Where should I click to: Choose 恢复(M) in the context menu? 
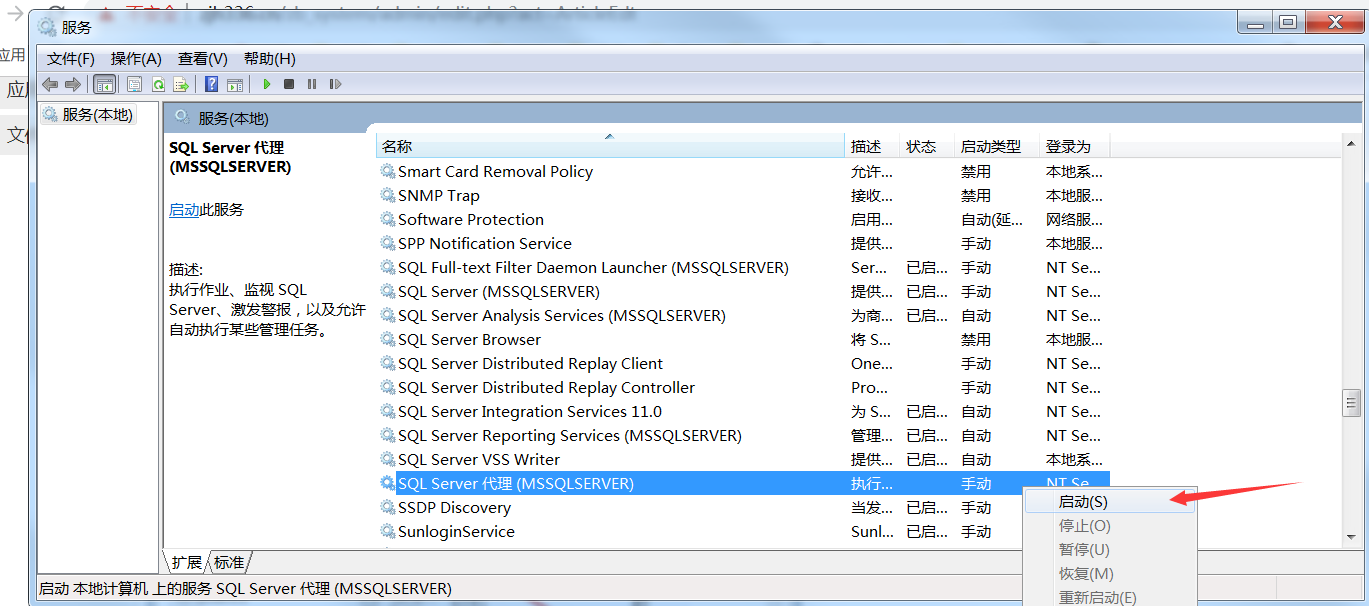(x=1109, y=574)
